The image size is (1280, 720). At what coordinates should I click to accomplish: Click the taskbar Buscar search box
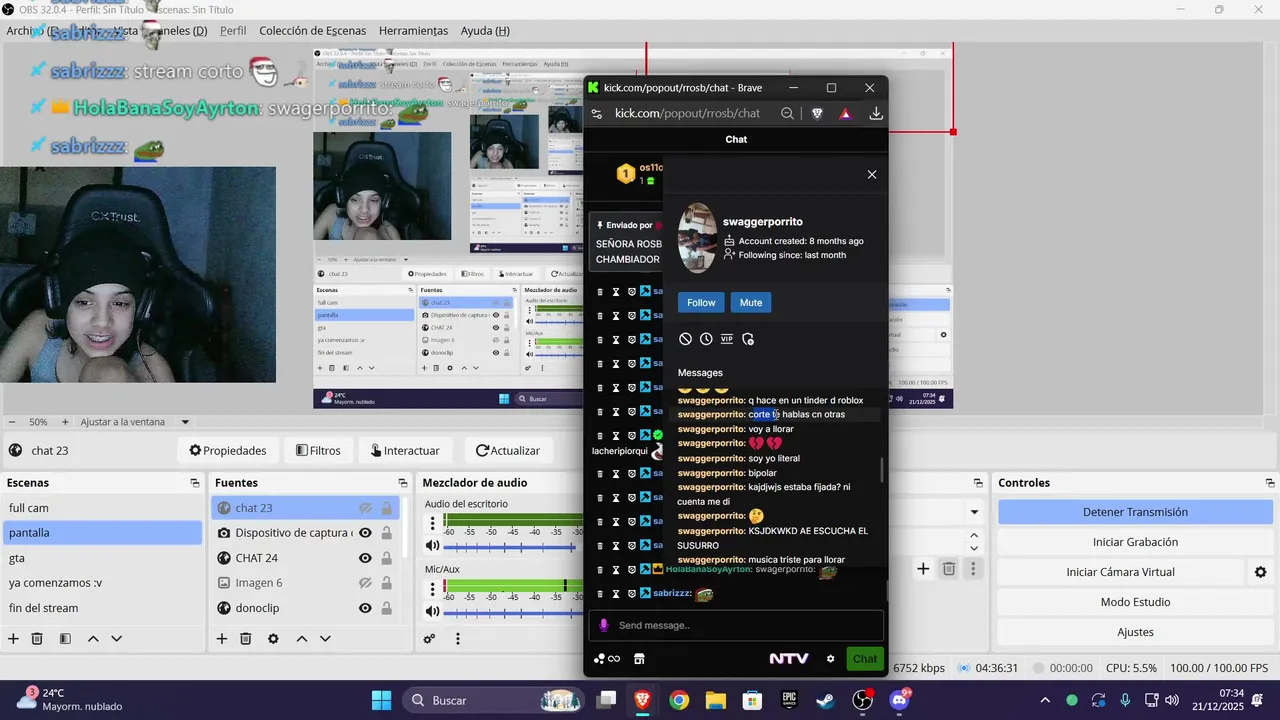493,700
